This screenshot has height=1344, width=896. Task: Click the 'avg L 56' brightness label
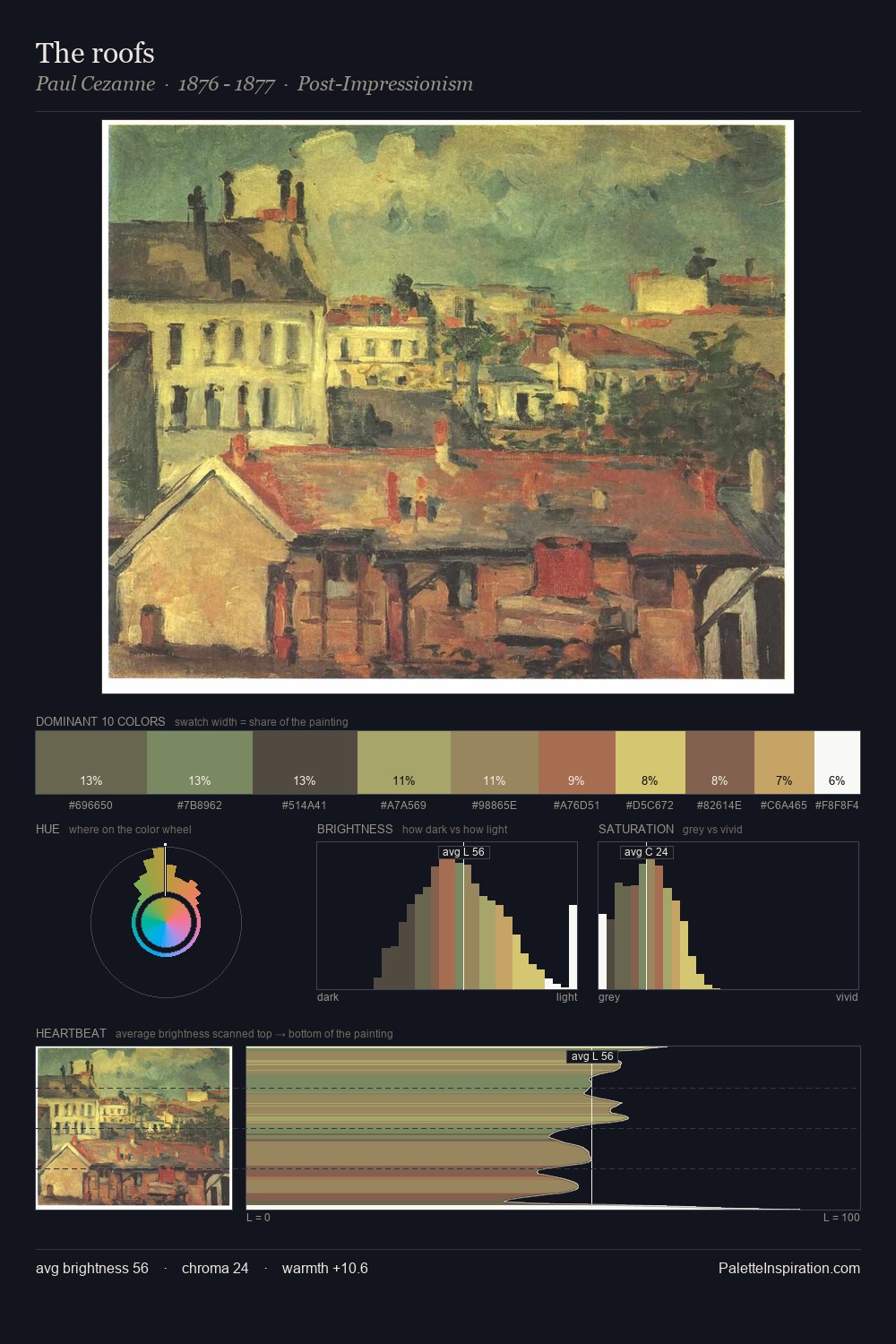point(463,852)
